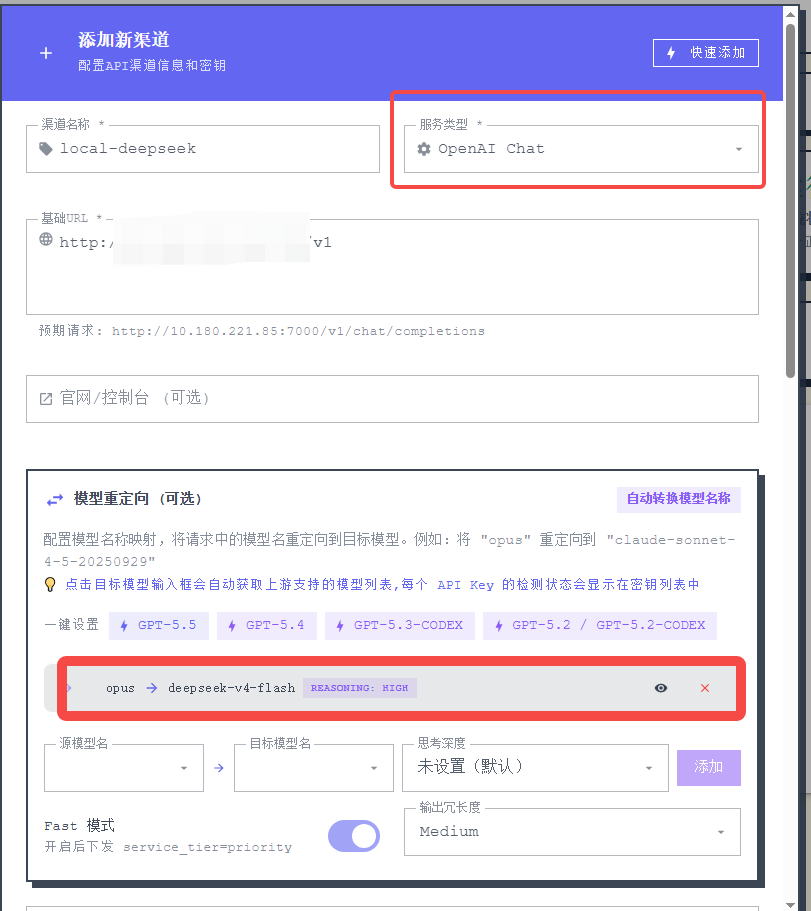The image size is (811, 911).
Task: Apply the GPT-5.4 one-click preset
Action: pyautogui.click(x=267, y=626)
